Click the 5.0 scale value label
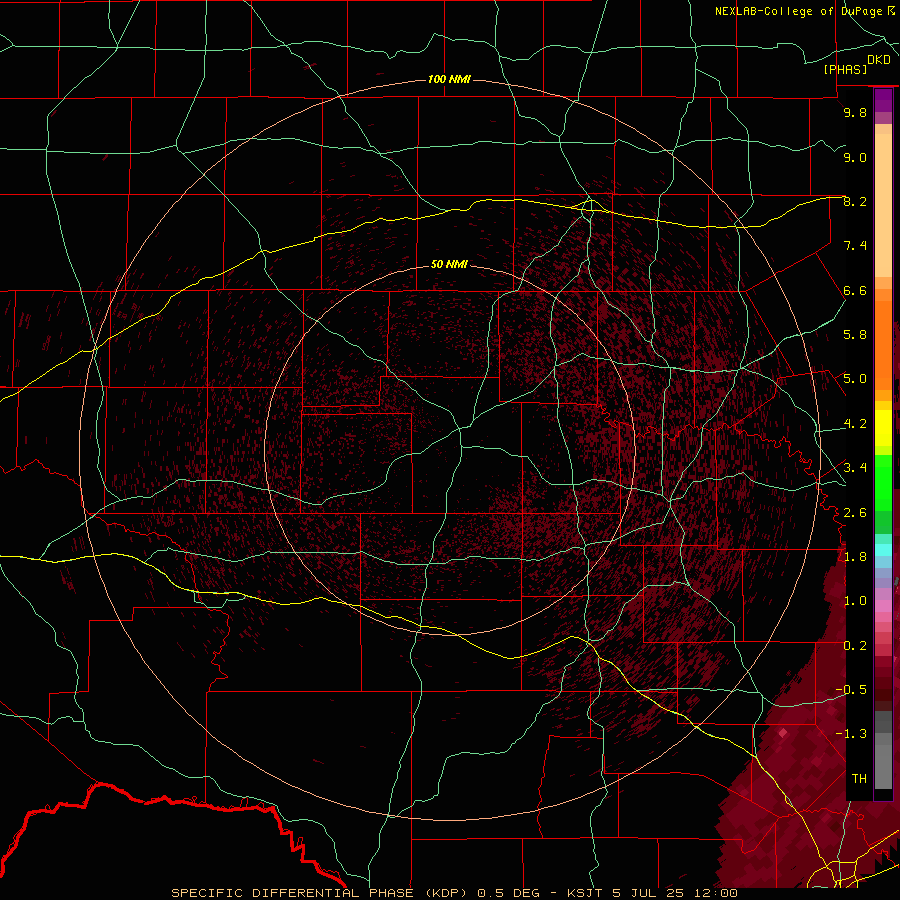This screenshot has width=900, height=900. coord(855,379)
